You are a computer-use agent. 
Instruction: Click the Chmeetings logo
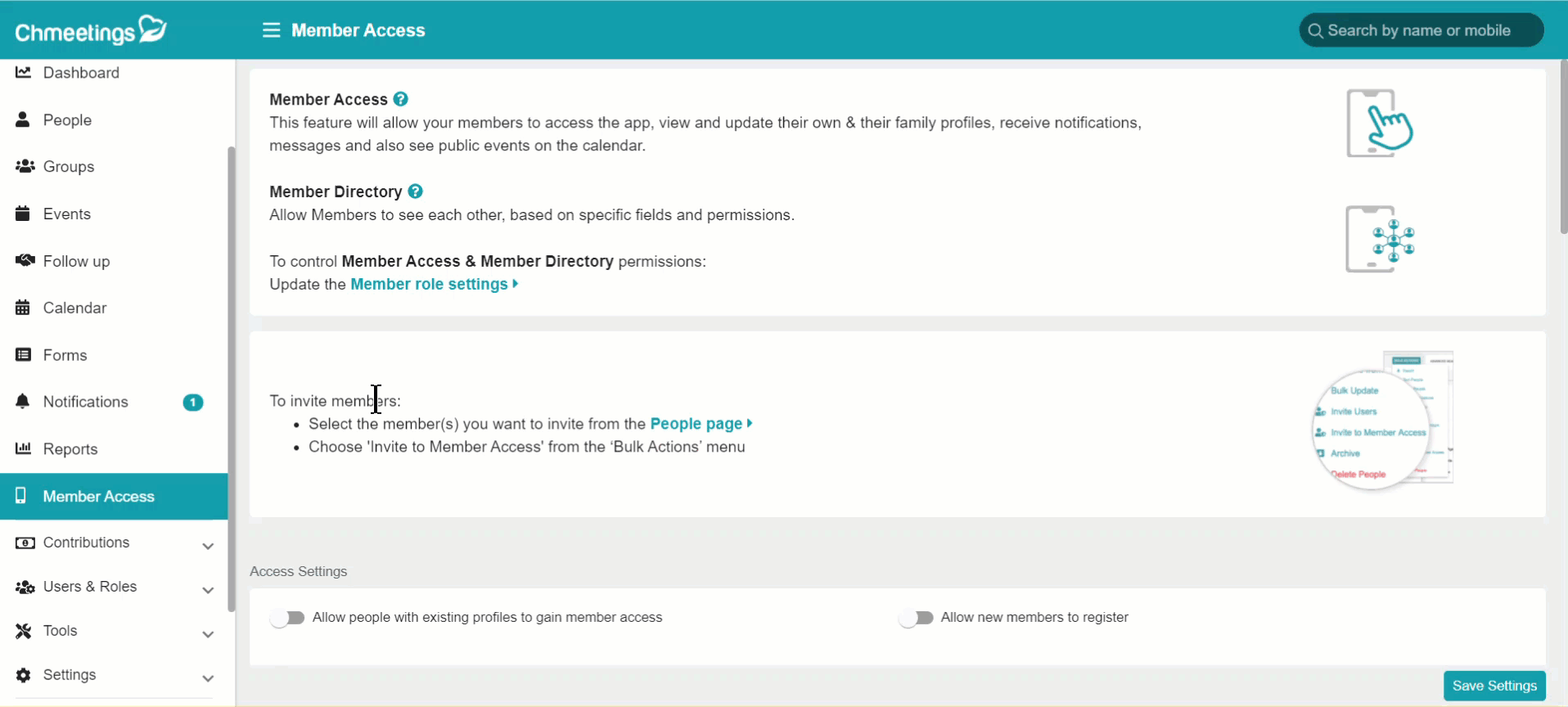click(91, 30)
